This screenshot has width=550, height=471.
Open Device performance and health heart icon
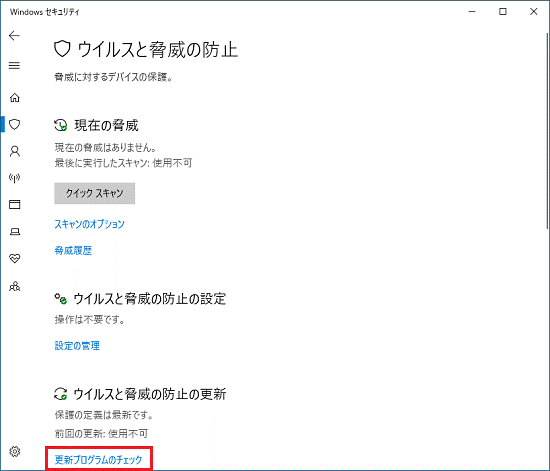point(14,258)
